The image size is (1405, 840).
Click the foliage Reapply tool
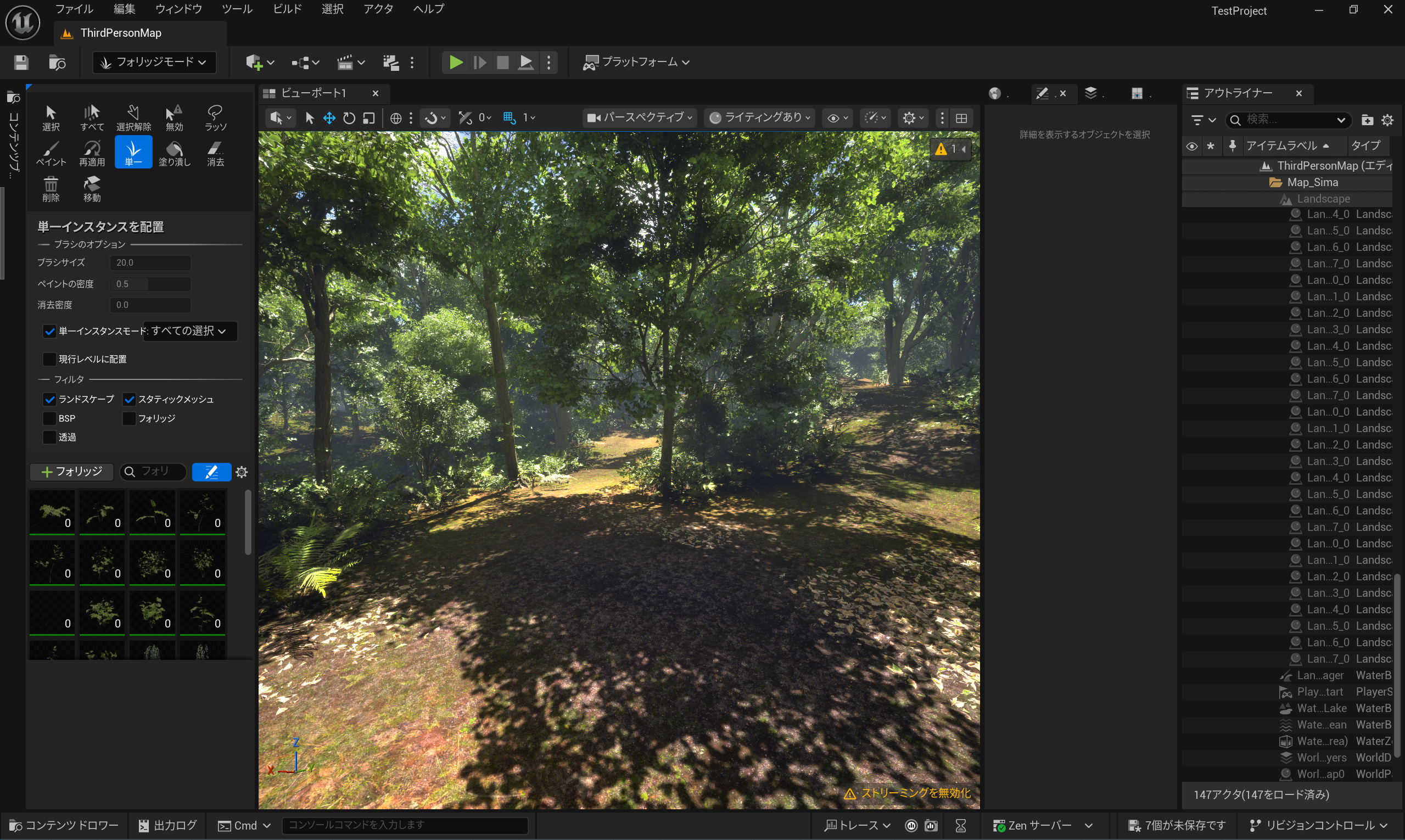click(x=92, y=153)
